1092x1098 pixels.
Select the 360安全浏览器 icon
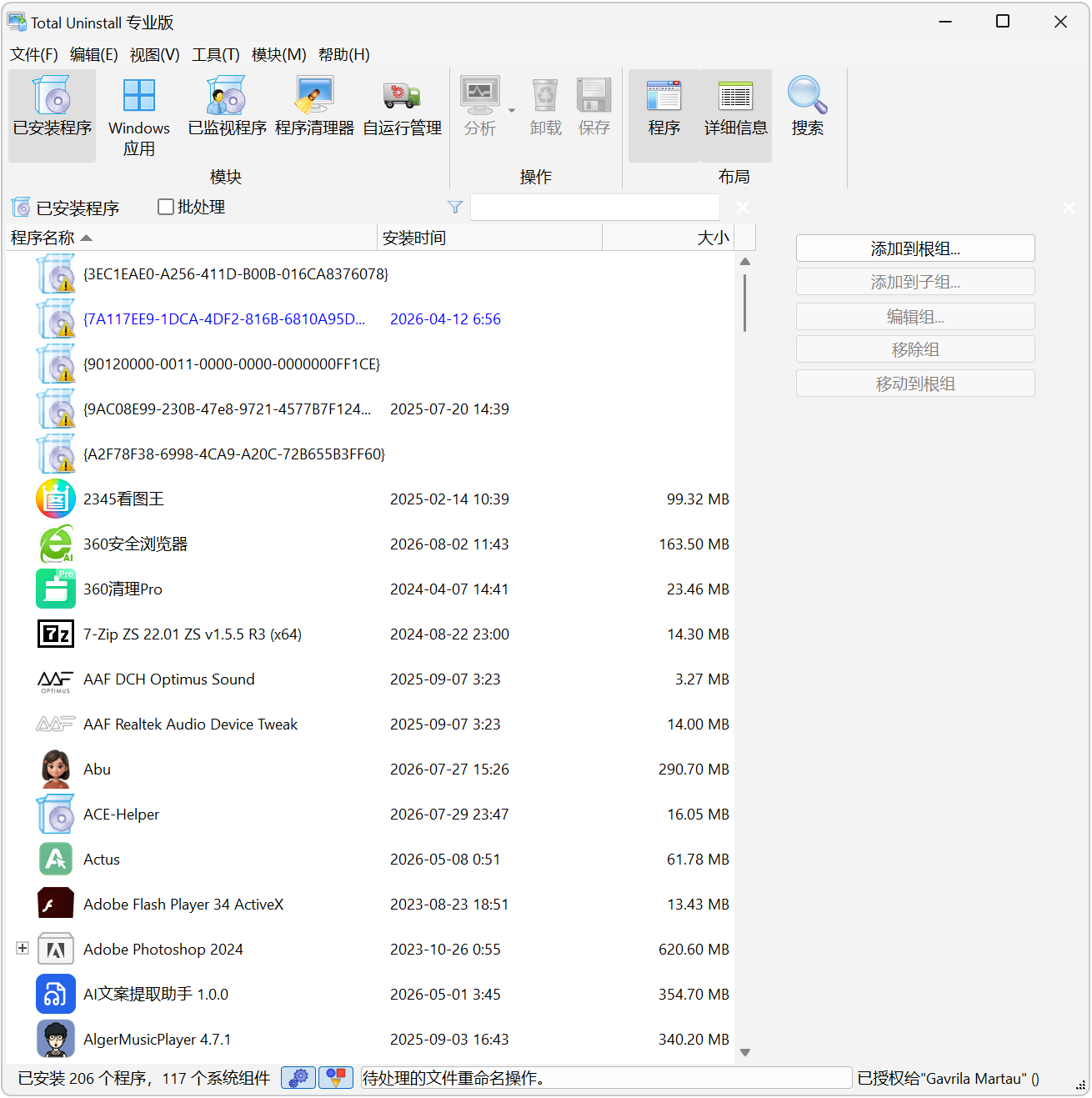[x=56, y=544]
